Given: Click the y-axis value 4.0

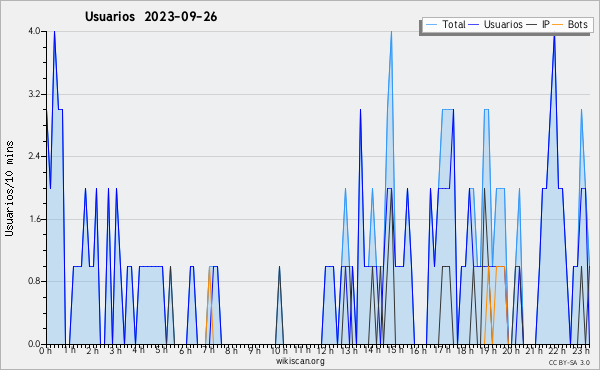Looking at the screenshot, I should coord(34,31).
